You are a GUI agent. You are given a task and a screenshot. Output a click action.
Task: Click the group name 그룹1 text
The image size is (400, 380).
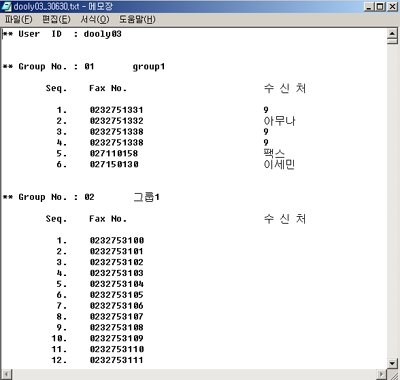click(146, 197)
